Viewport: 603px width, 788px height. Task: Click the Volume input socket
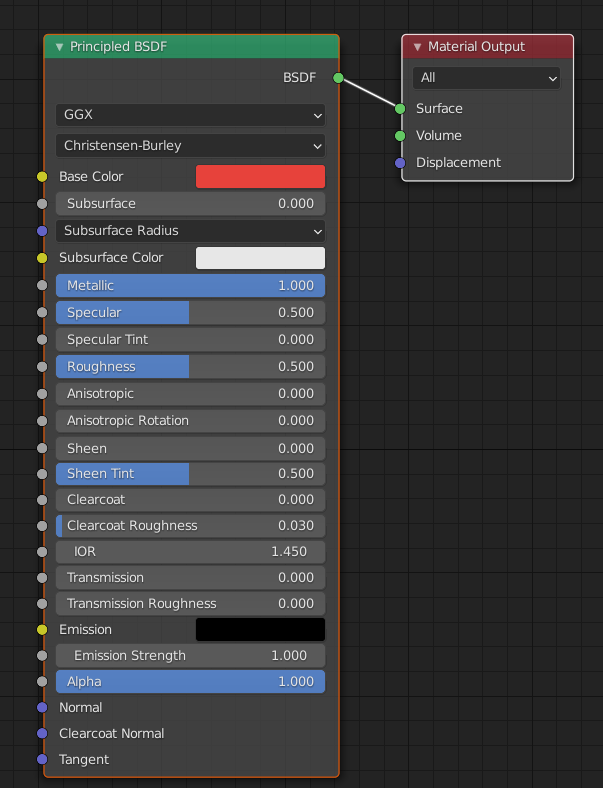400,136
